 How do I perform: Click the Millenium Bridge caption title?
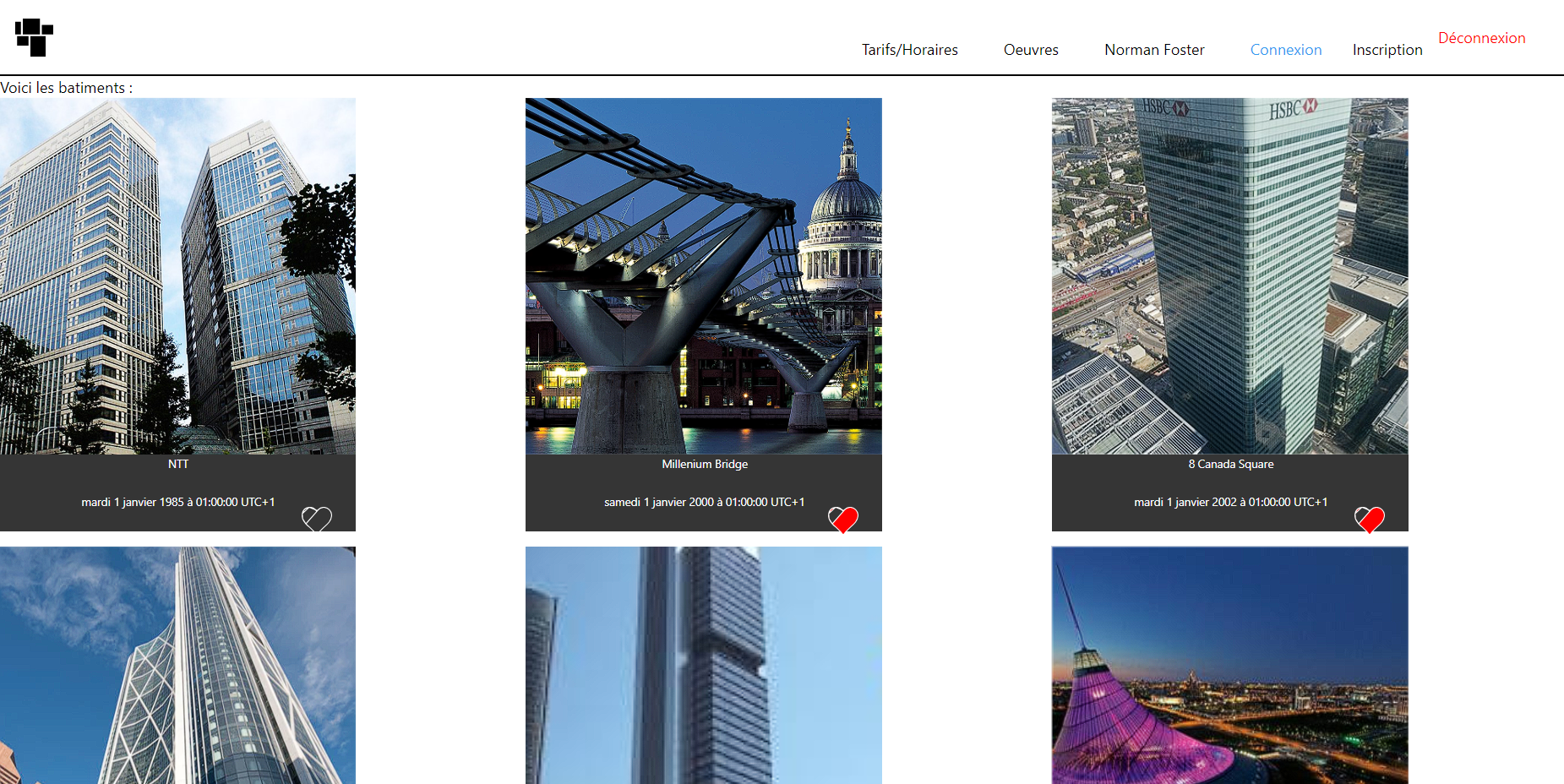click(x=704, y=464)
